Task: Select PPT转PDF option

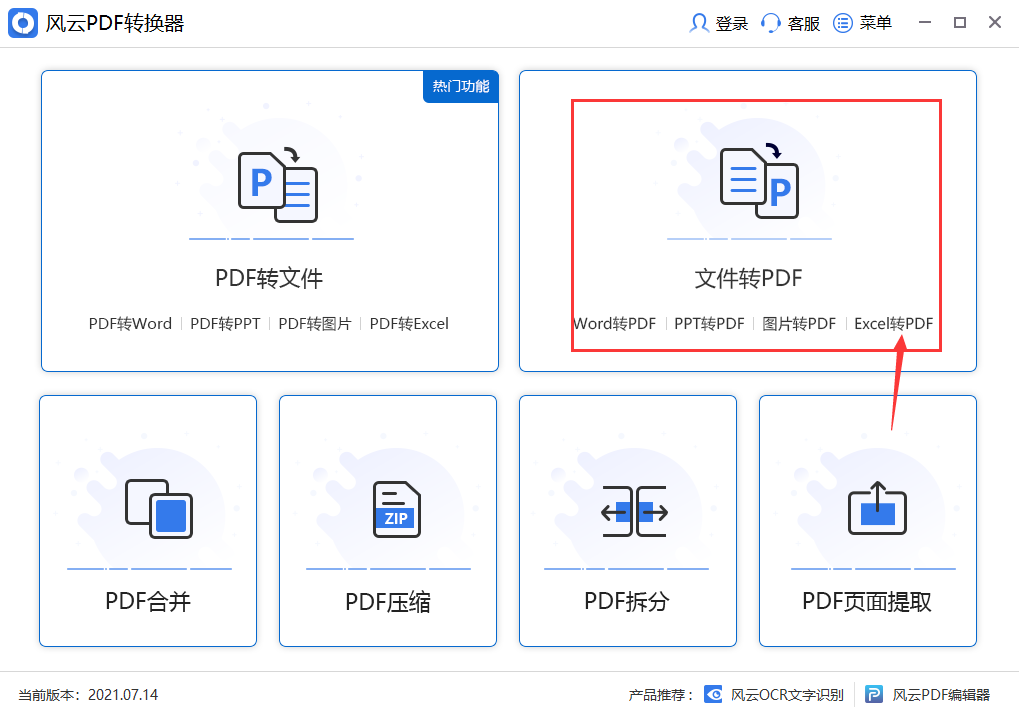Action: click(x=709, y=324)
